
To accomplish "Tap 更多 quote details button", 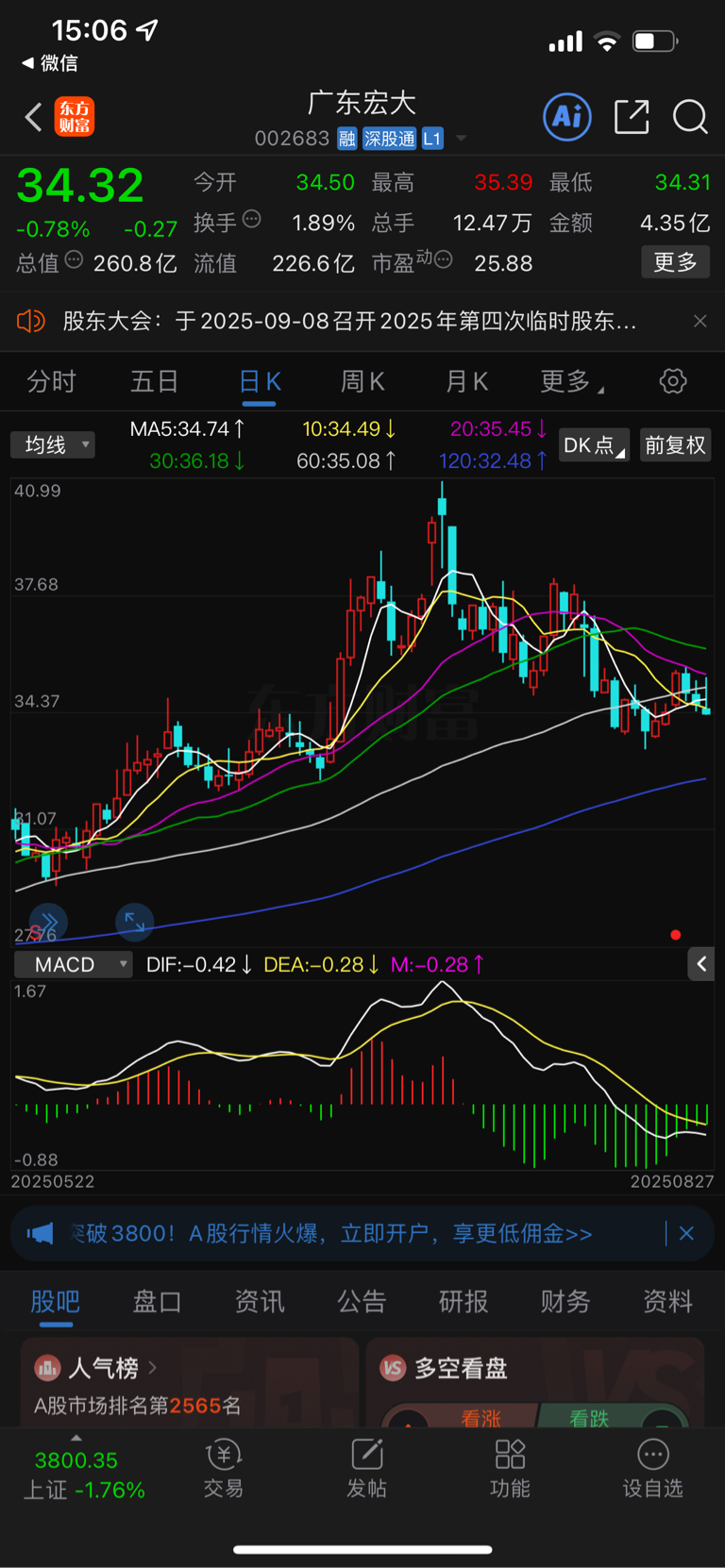I will [675, 261].
